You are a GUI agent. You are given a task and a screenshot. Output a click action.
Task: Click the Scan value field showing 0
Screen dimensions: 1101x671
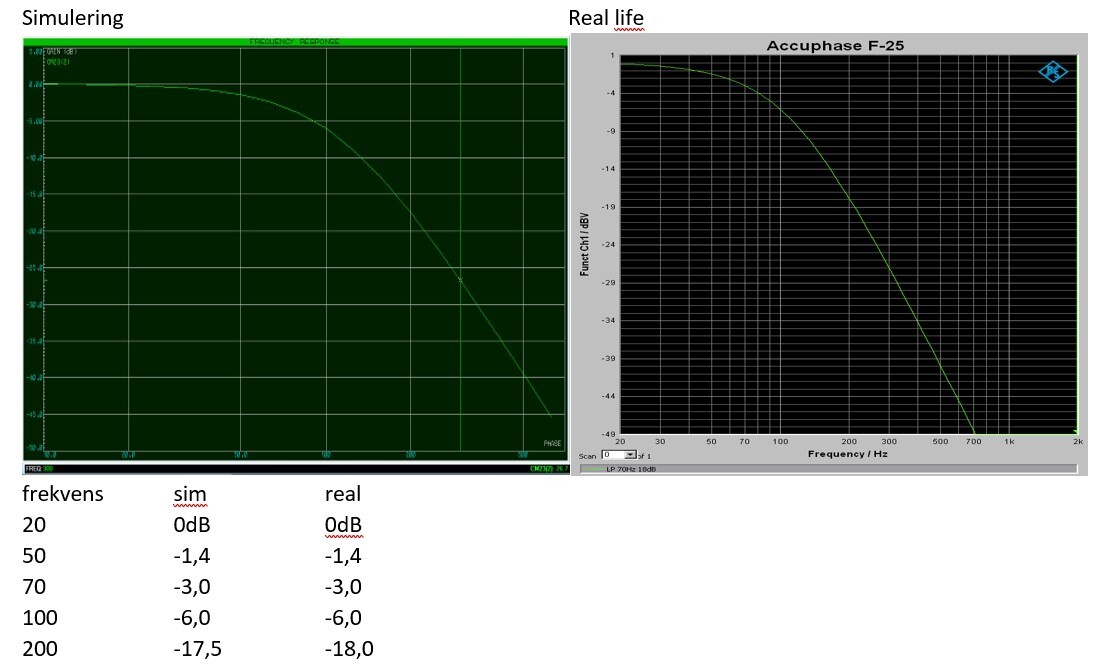[613, 456]
